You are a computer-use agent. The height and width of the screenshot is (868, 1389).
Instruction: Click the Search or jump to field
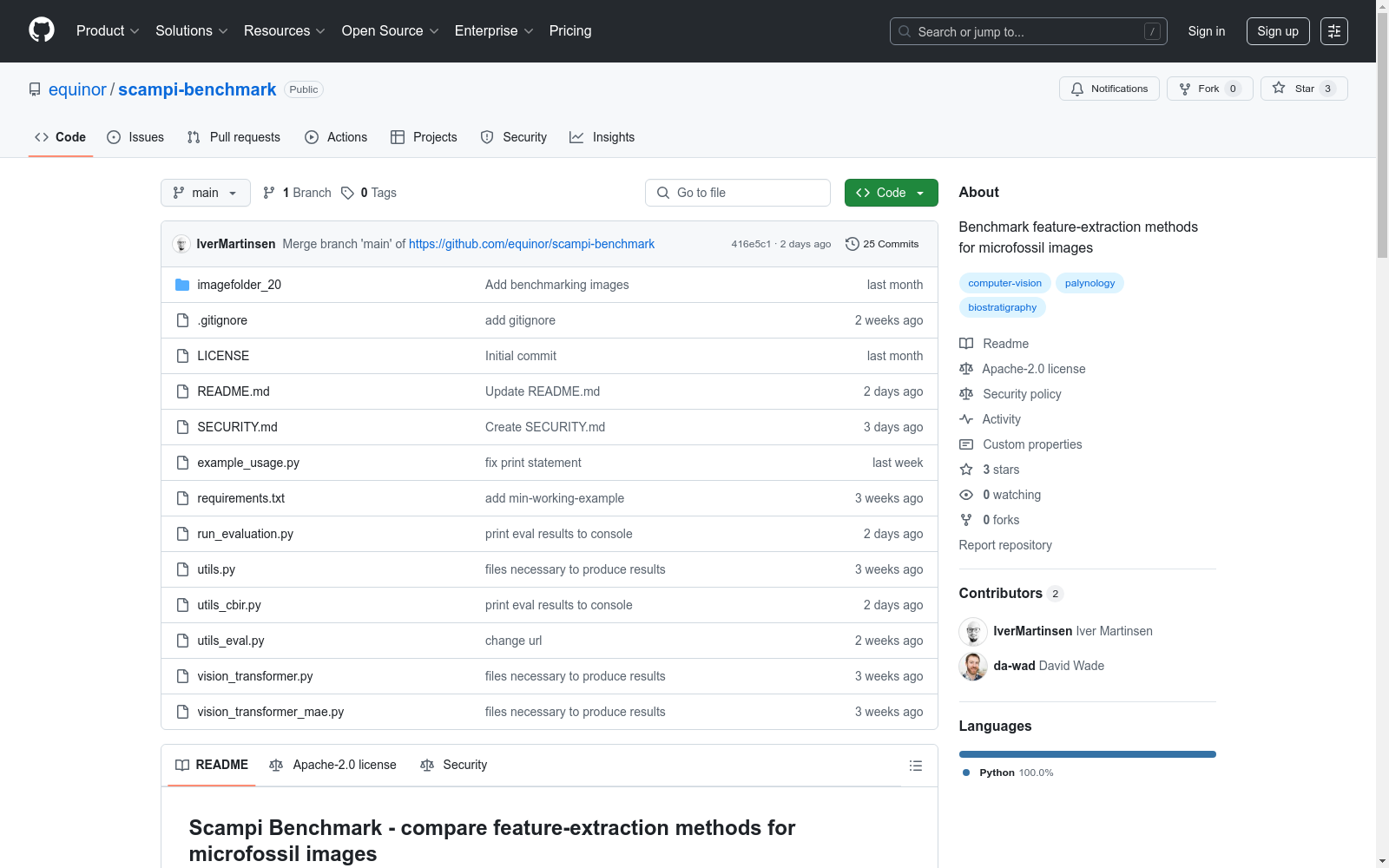coord(1029,31)
